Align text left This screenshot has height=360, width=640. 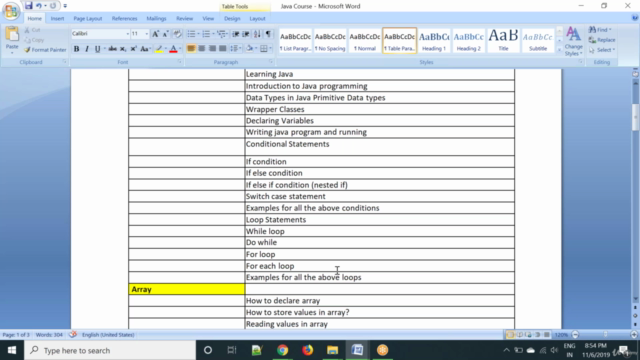[191, 49]
